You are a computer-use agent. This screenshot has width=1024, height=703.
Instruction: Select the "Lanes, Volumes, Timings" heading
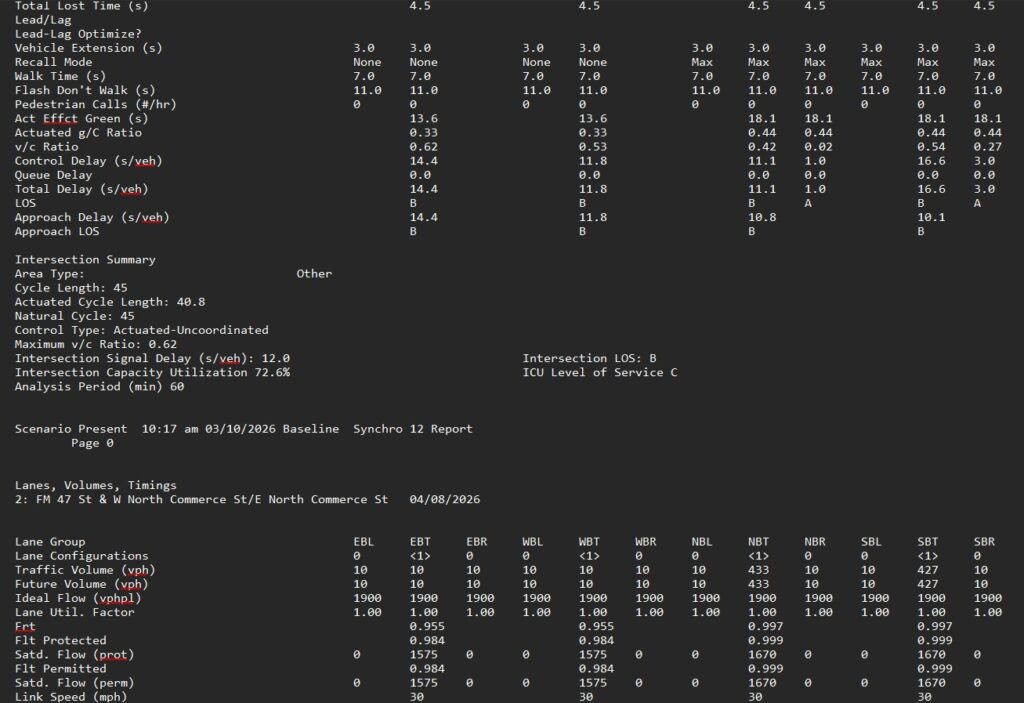[x=96, y=485]
